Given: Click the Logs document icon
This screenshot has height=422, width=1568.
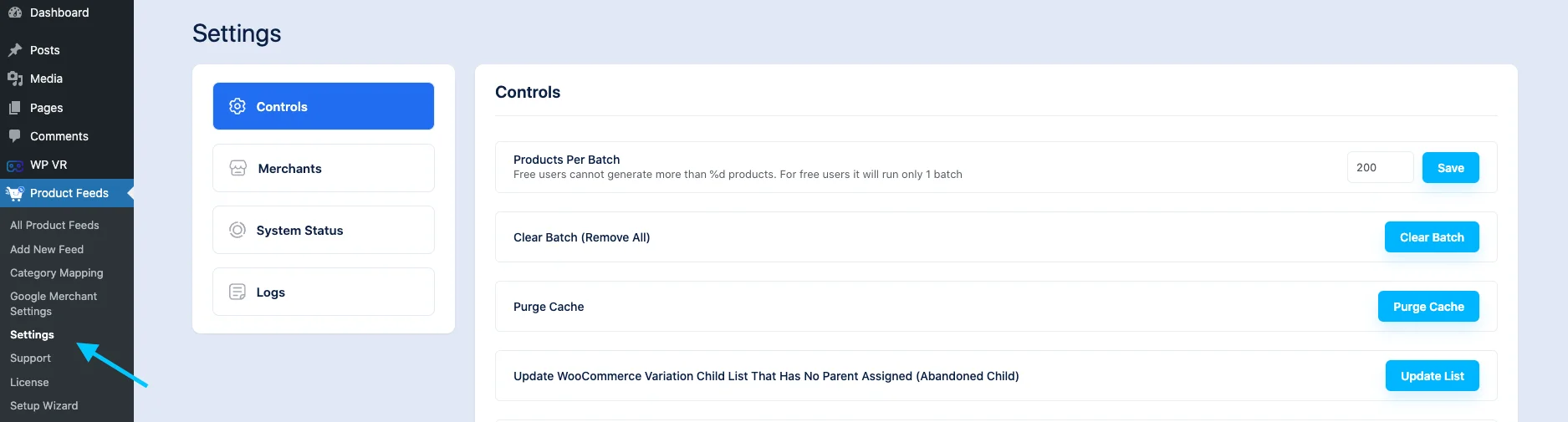Looking at the screenshot, I should tap(237, 292).
